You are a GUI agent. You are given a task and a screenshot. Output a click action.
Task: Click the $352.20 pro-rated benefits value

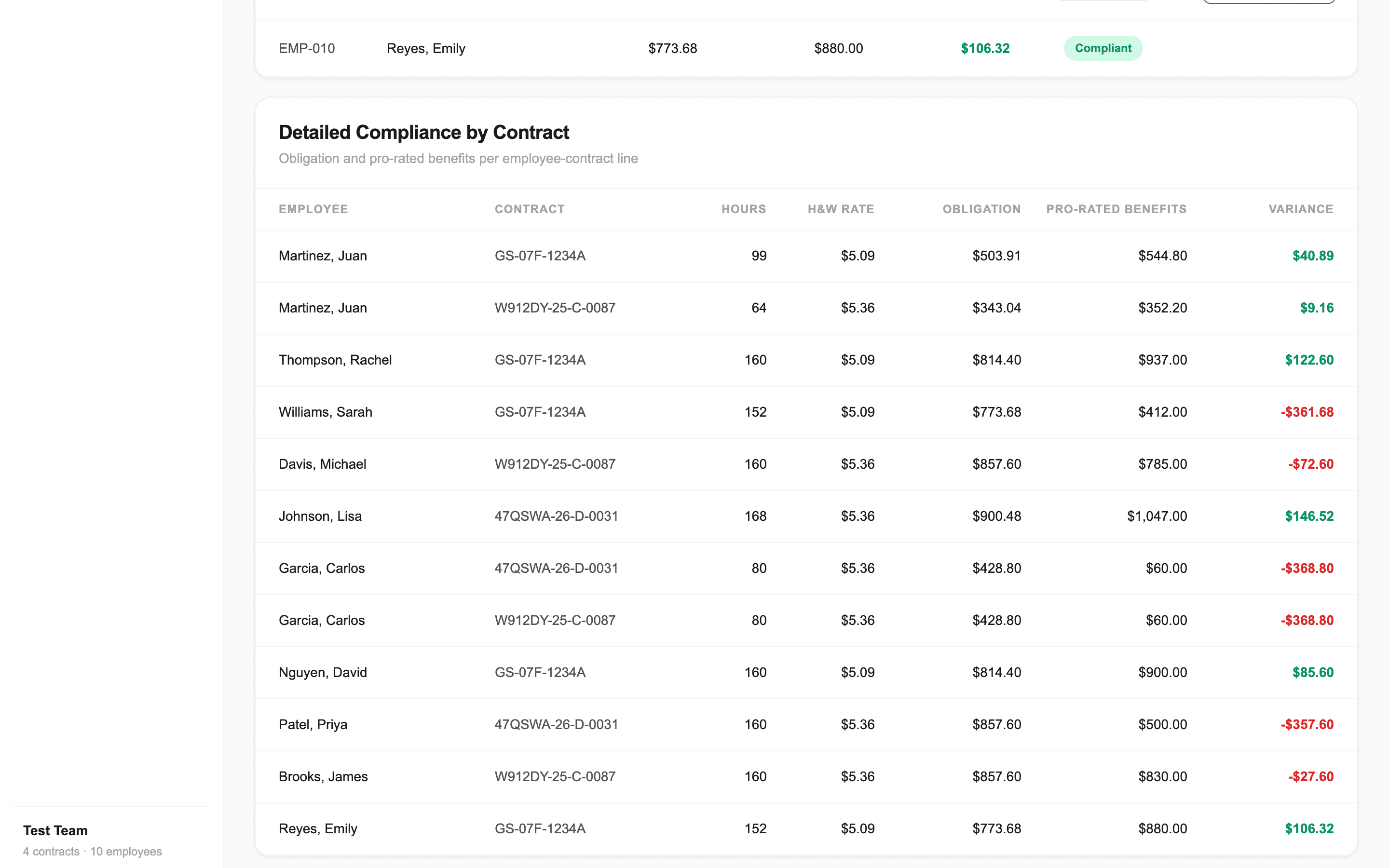click(x=1163, y=308)
